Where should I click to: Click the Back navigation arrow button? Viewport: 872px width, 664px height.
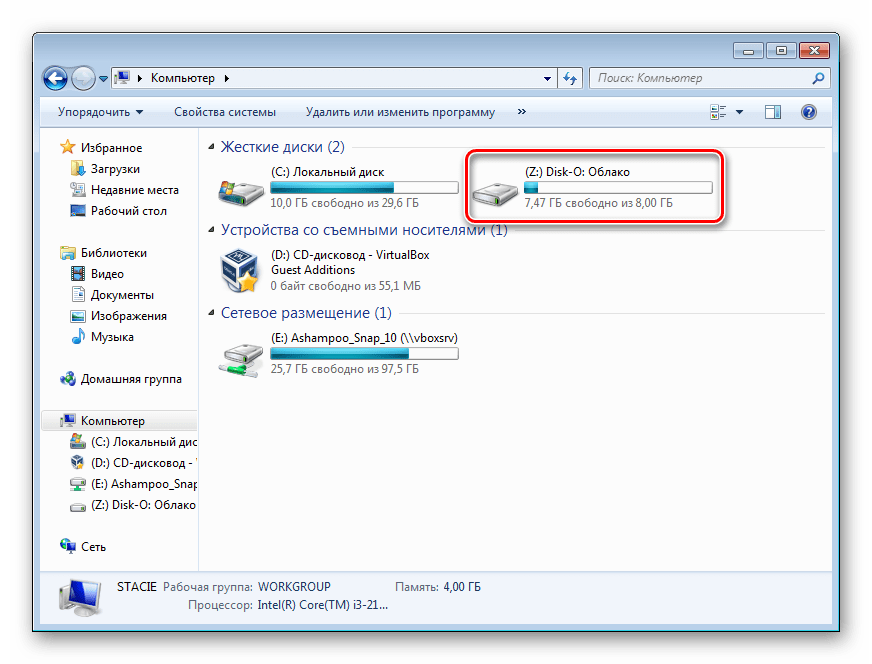coord(56,78)
